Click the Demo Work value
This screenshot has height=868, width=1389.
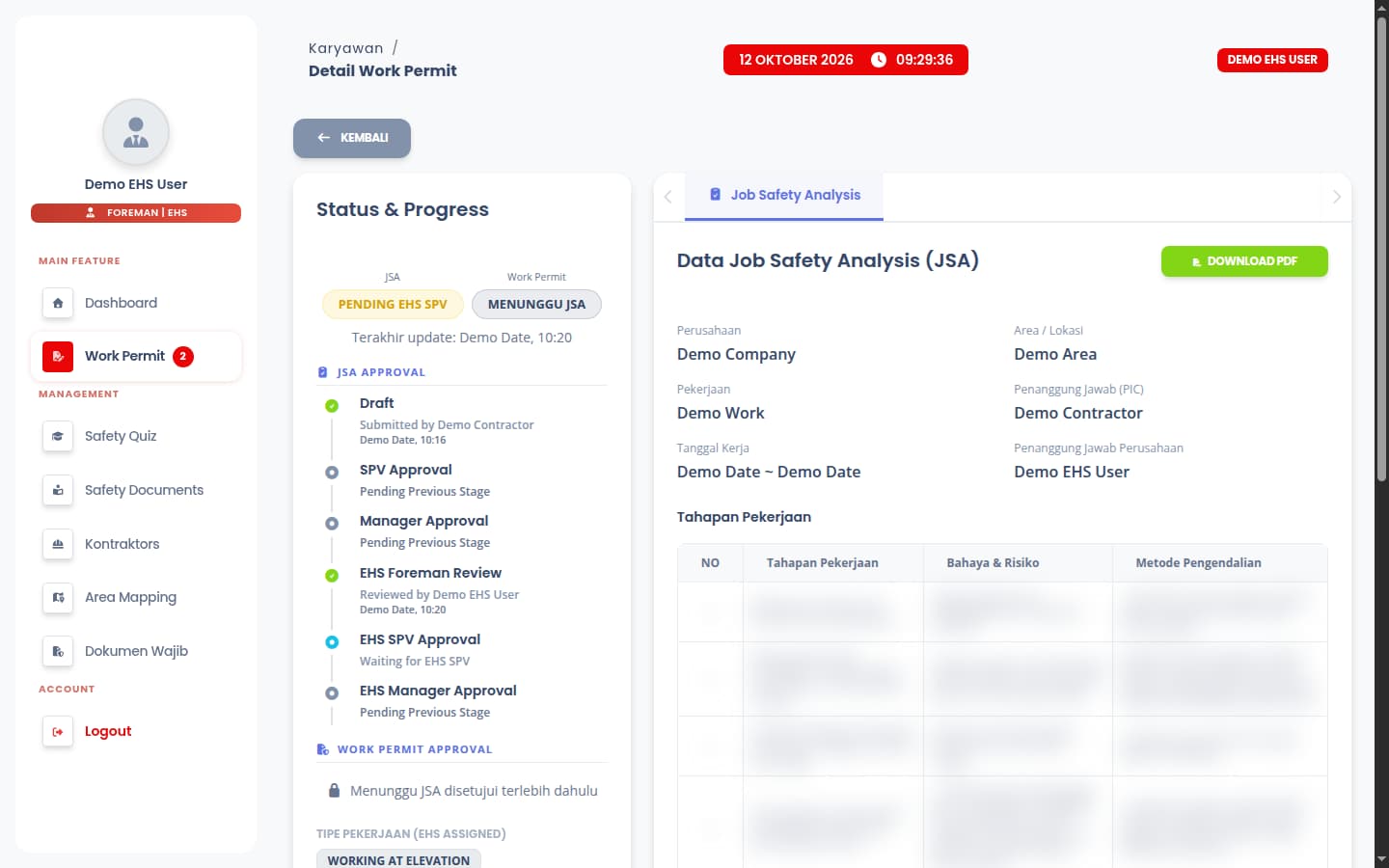point(721,414)
